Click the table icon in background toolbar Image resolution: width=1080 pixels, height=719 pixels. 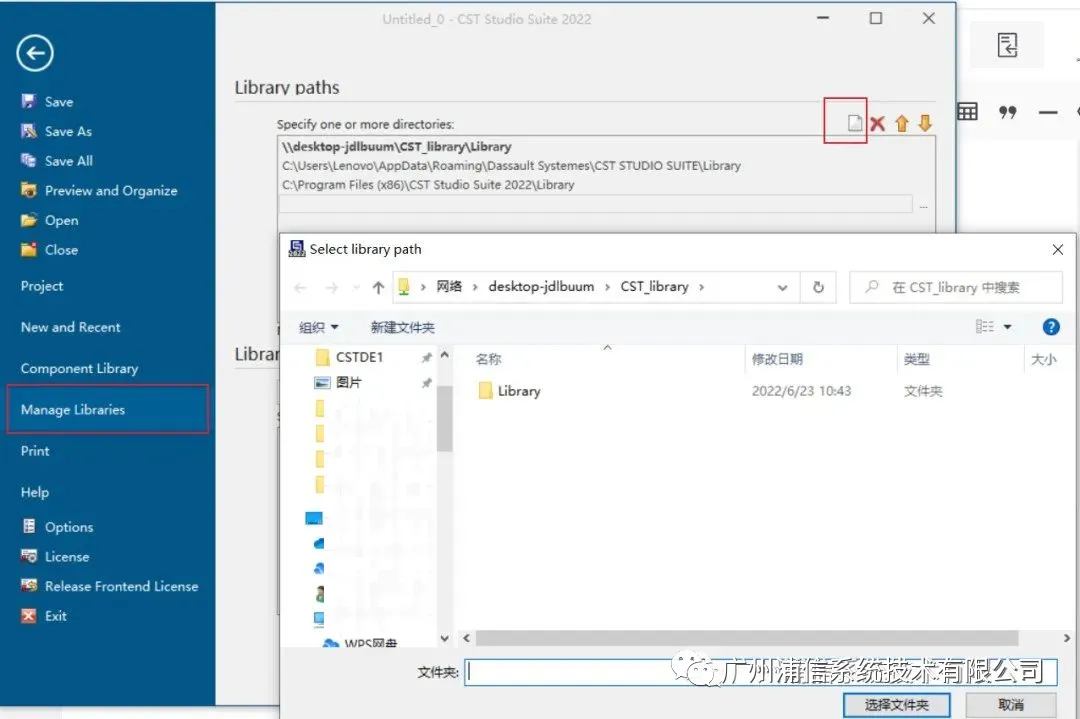(967, 112)
